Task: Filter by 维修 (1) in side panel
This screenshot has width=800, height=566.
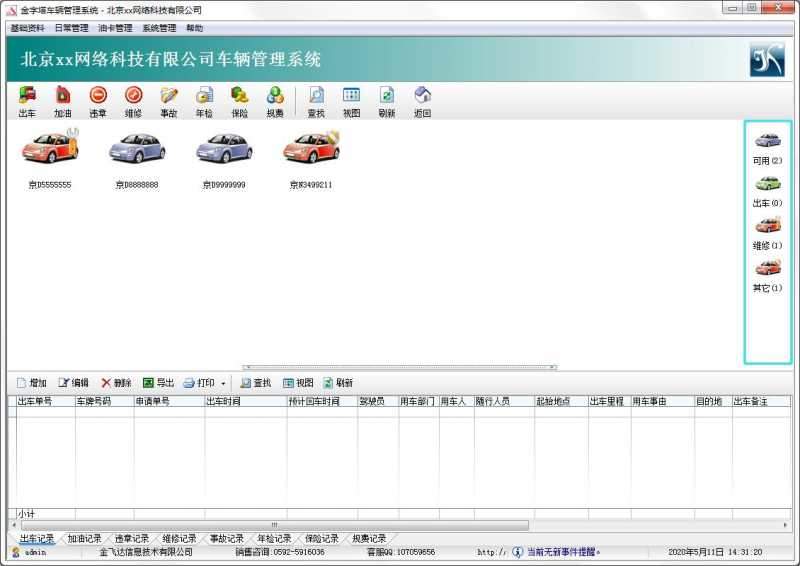Action: [x=767, y=234]
